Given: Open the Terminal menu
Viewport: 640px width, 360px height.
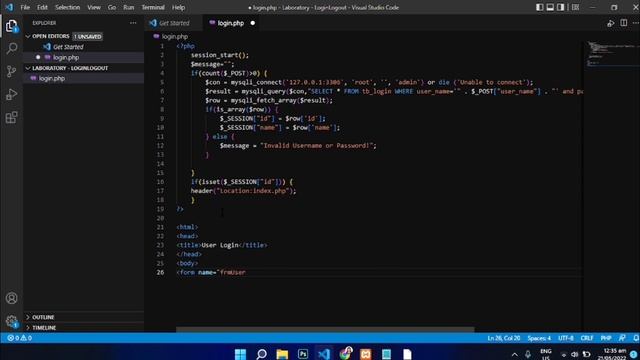Looking at the screenshot, I should (x=153, y=7).
